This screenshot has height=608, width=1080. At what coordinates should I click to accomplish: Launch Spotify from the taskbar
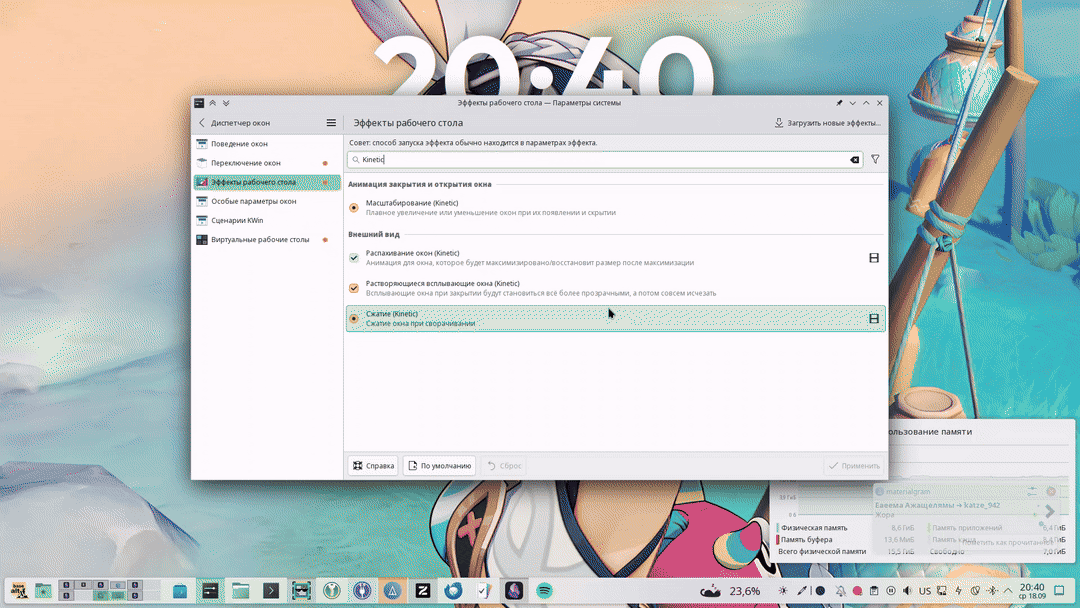[544, 591]
